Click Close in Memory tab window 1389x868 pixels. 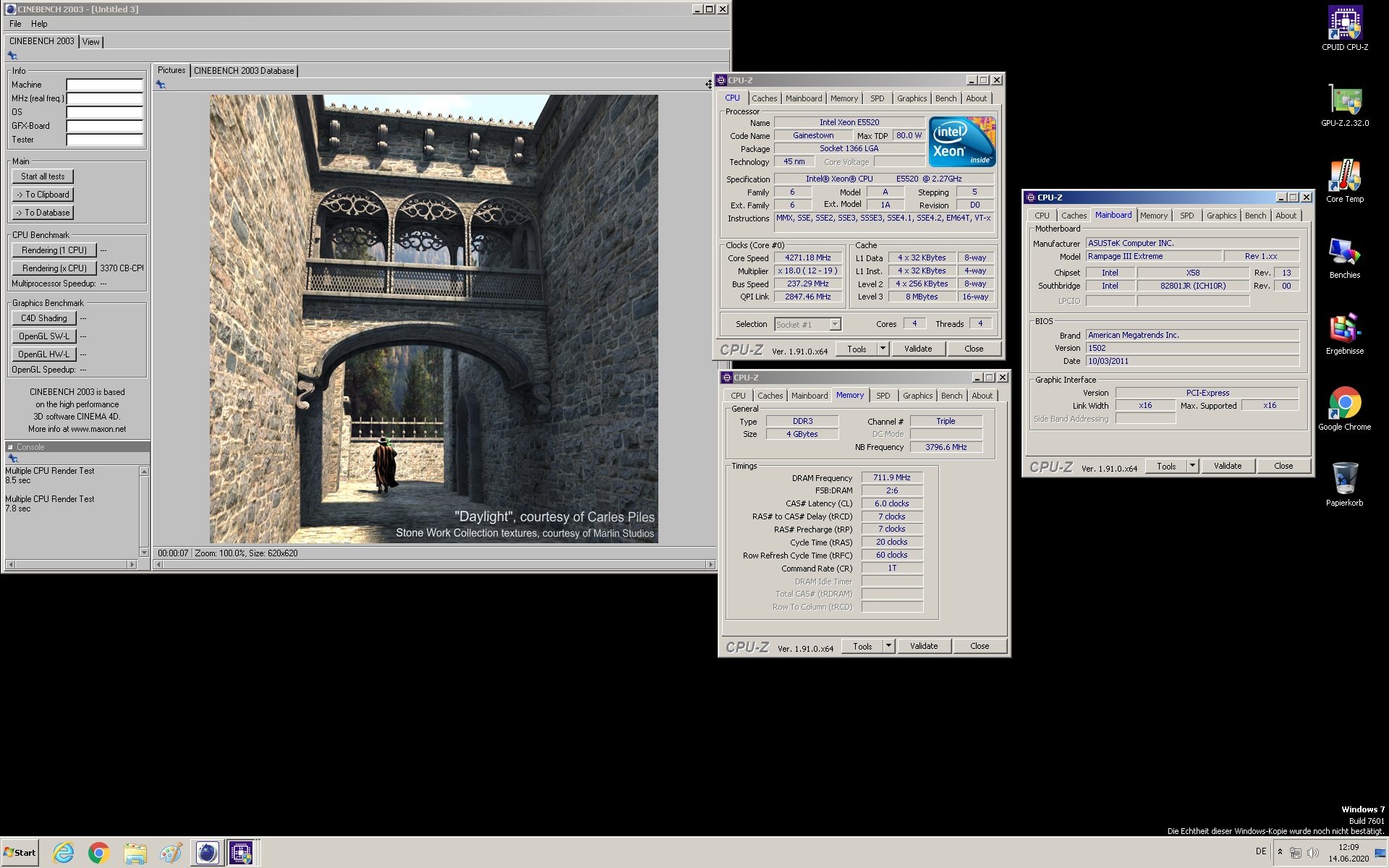(x=980, y=646)
